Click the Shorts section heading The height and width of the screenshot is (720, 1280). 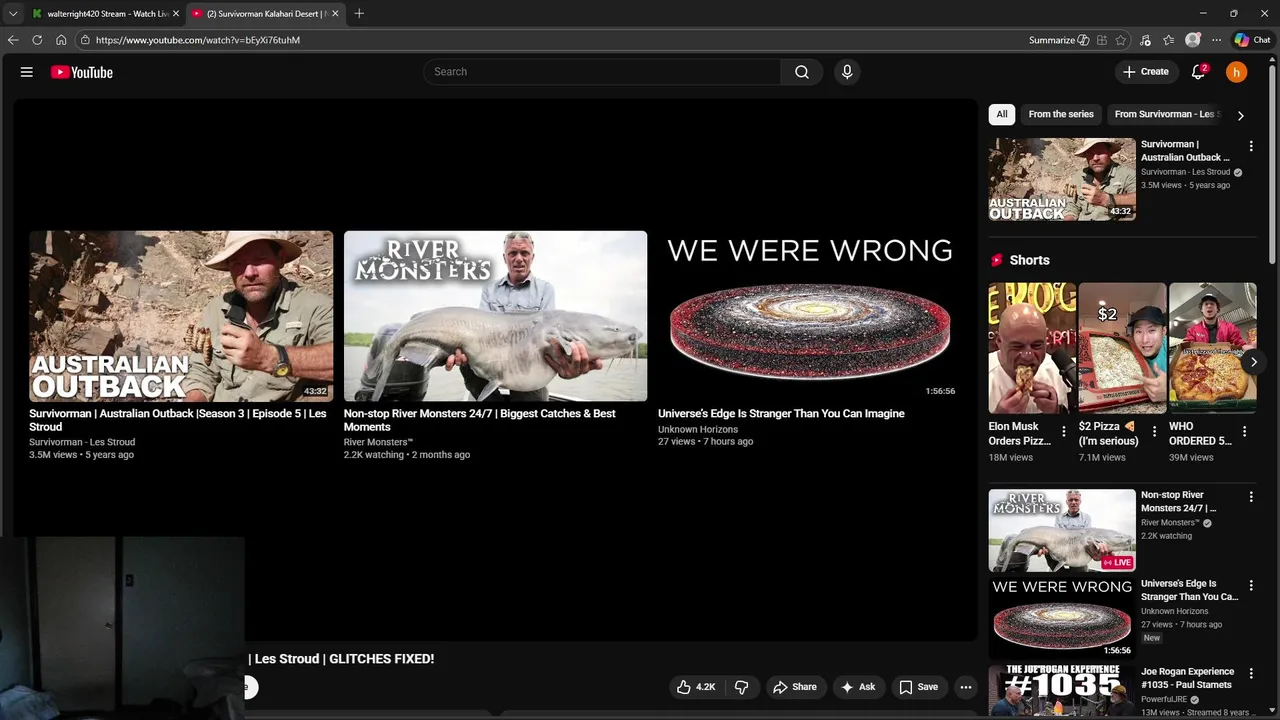1029,260
